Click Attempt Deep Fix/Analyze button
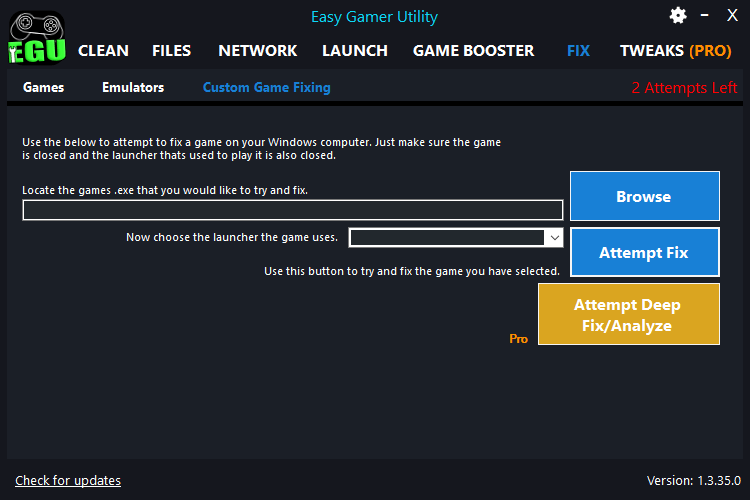The image size is (750, 500). coord(629,314)
